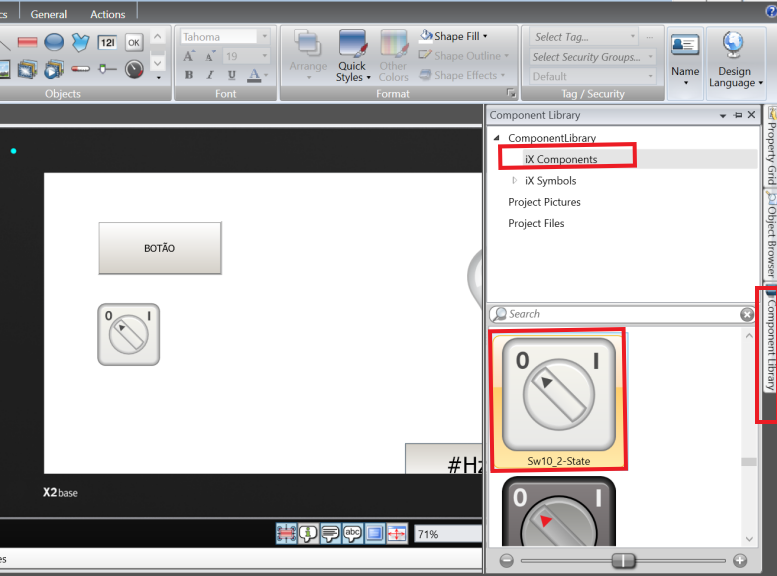Screen dimensions: 777x576
Task: Click the BOTÃO button on canvas
Action: tap(160, 248)
